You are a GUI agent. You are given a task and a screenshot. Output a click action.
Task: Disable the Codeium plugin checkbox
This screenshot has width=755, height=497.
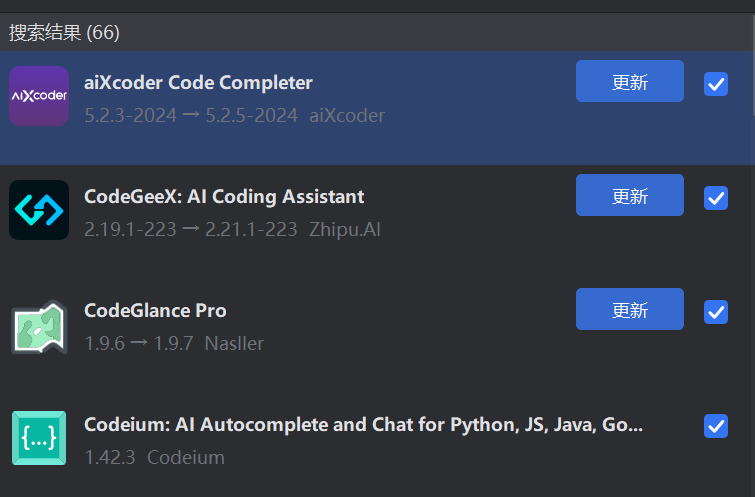click(x=716, y=426)
